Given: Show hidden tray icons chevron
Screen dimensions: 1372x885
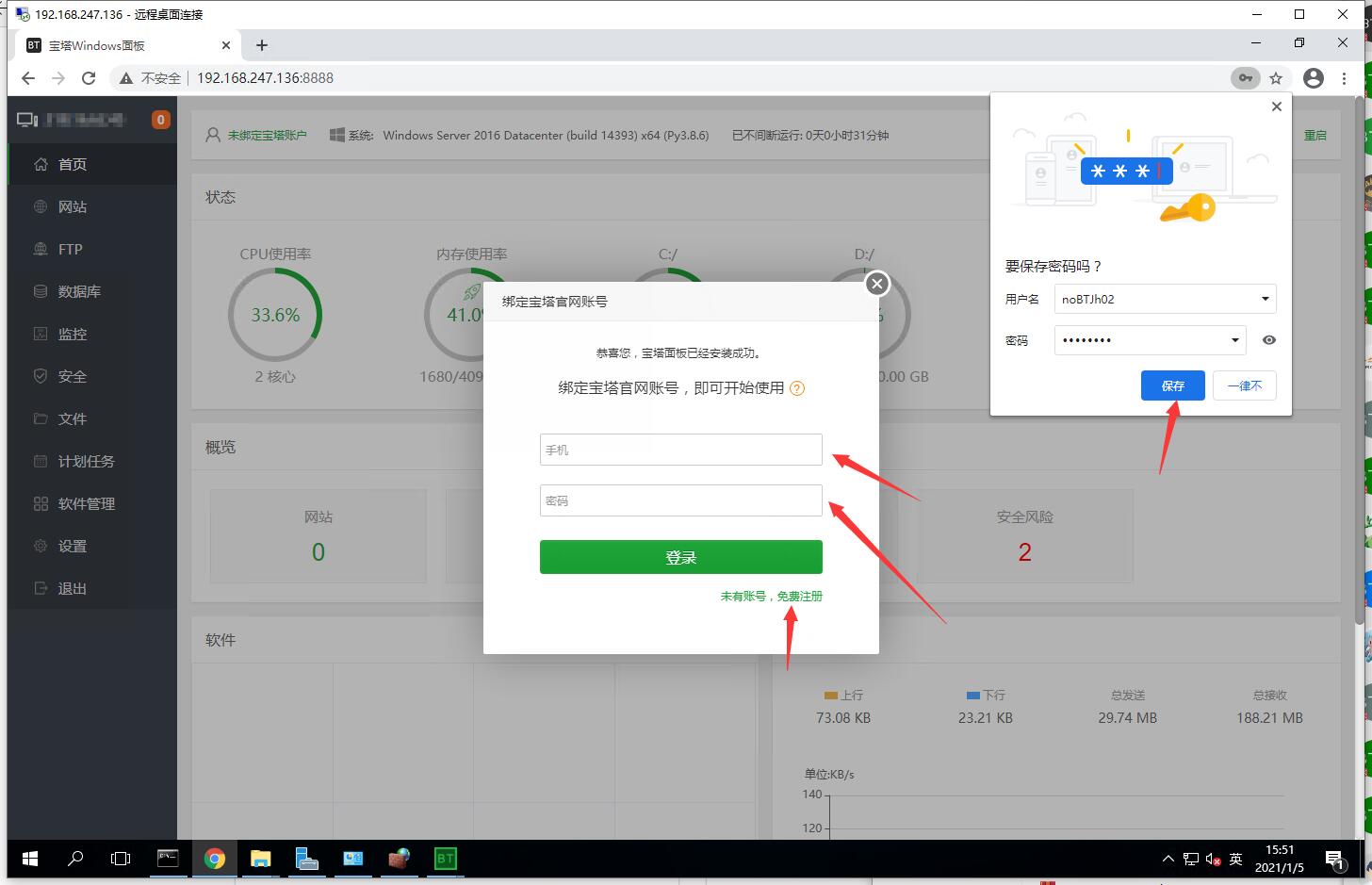Looking at the screenshot, I should [x=1168, y=859].
